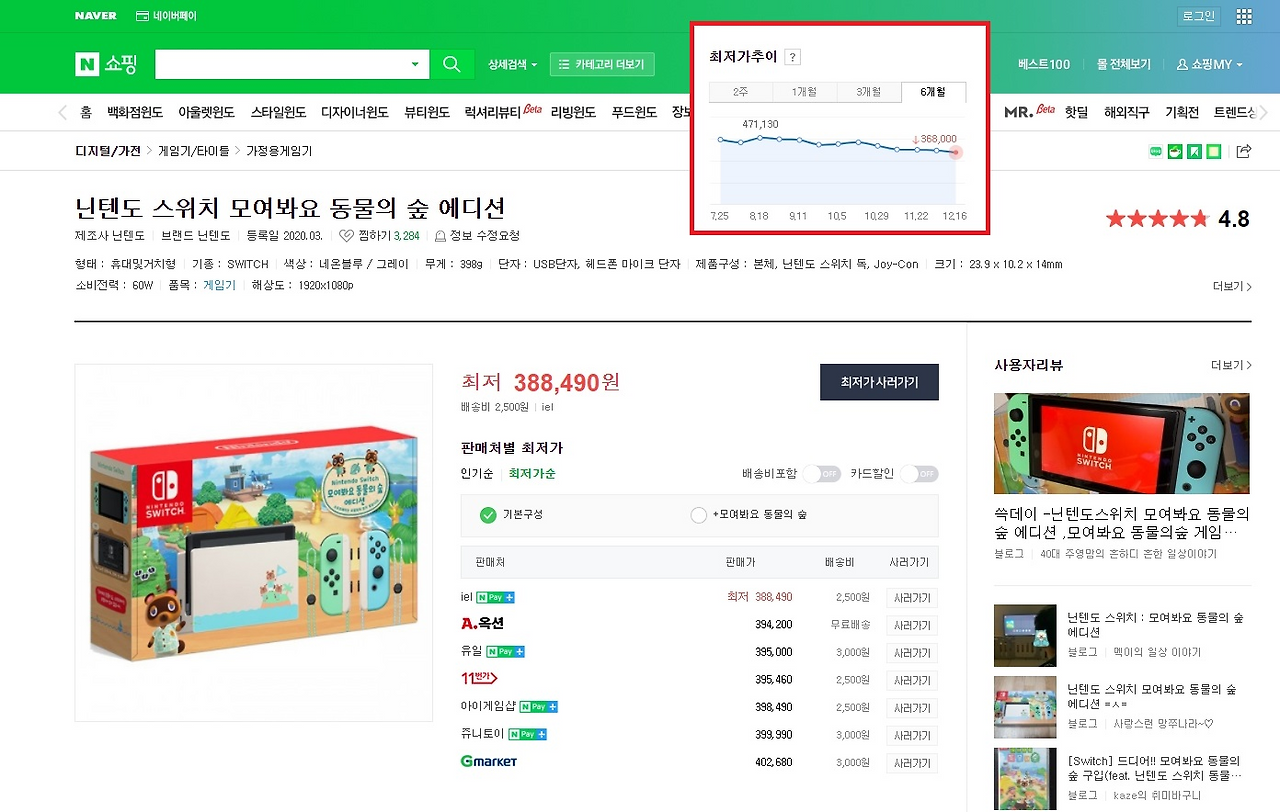Select the 3개월 price trend tab

869,92
